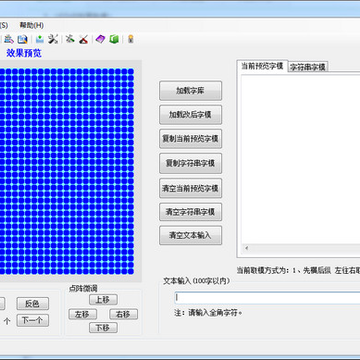
Task: Click the 注:请输入全角字符 note text
Action: (x=208, y=313)
